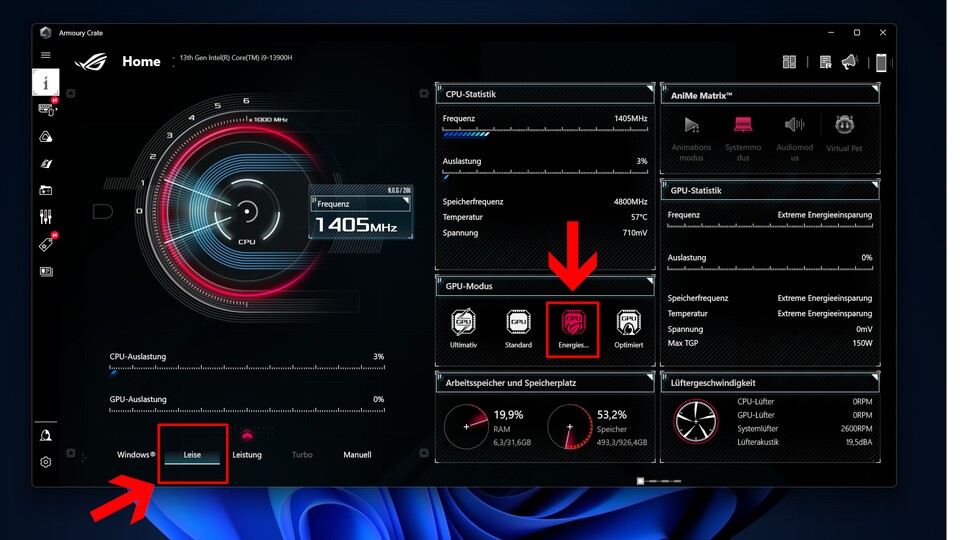This screenshot has height=540, width=960.
Task: Click the spinning fan graphic
Action: pos(696,421)
